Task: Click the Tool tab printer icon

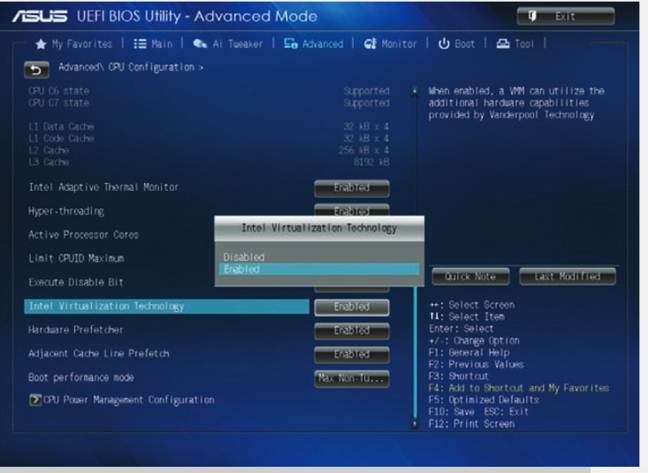Action: [503, 44]
